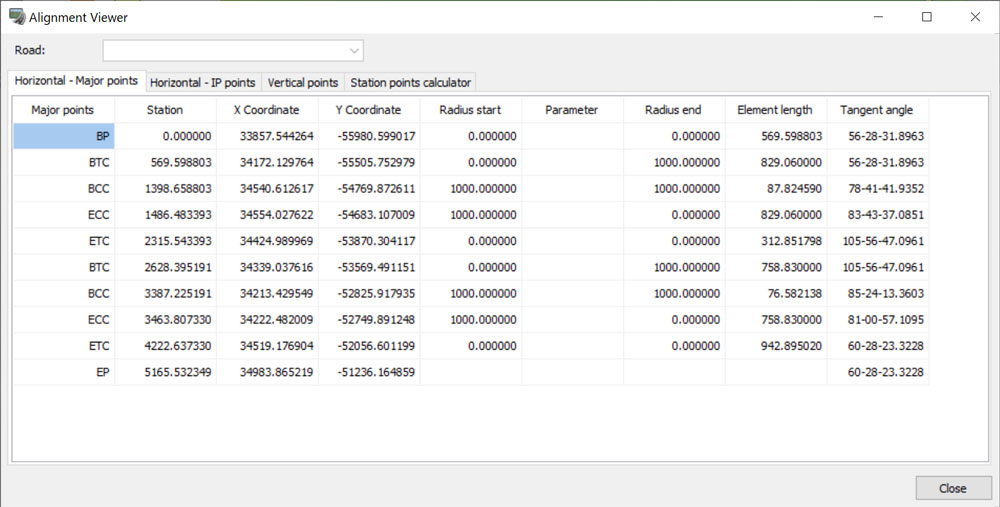Click the Radius start column header
Viewport: 1000px width, 507px height.
(x=471, y=110)
